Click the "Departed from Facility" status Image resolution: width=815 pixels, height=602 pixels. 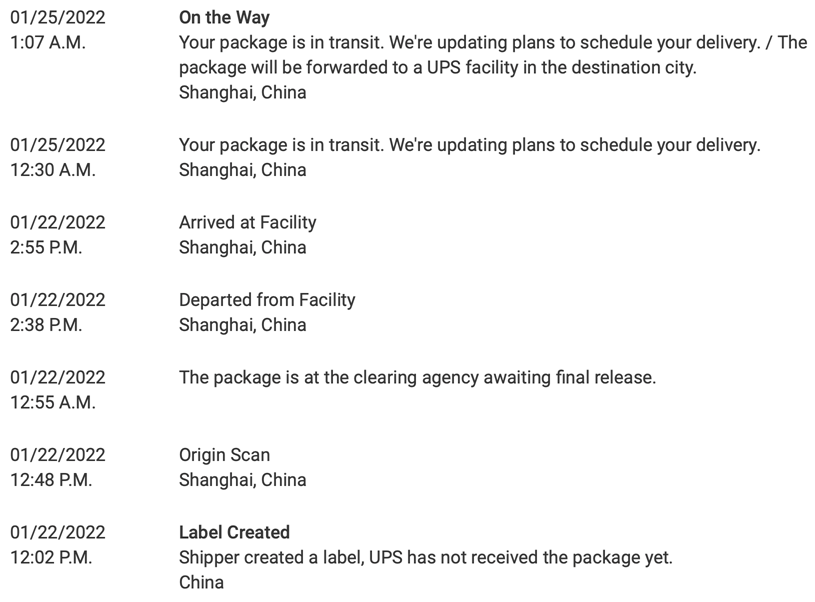pyautogui.click(x=266, y=299)
